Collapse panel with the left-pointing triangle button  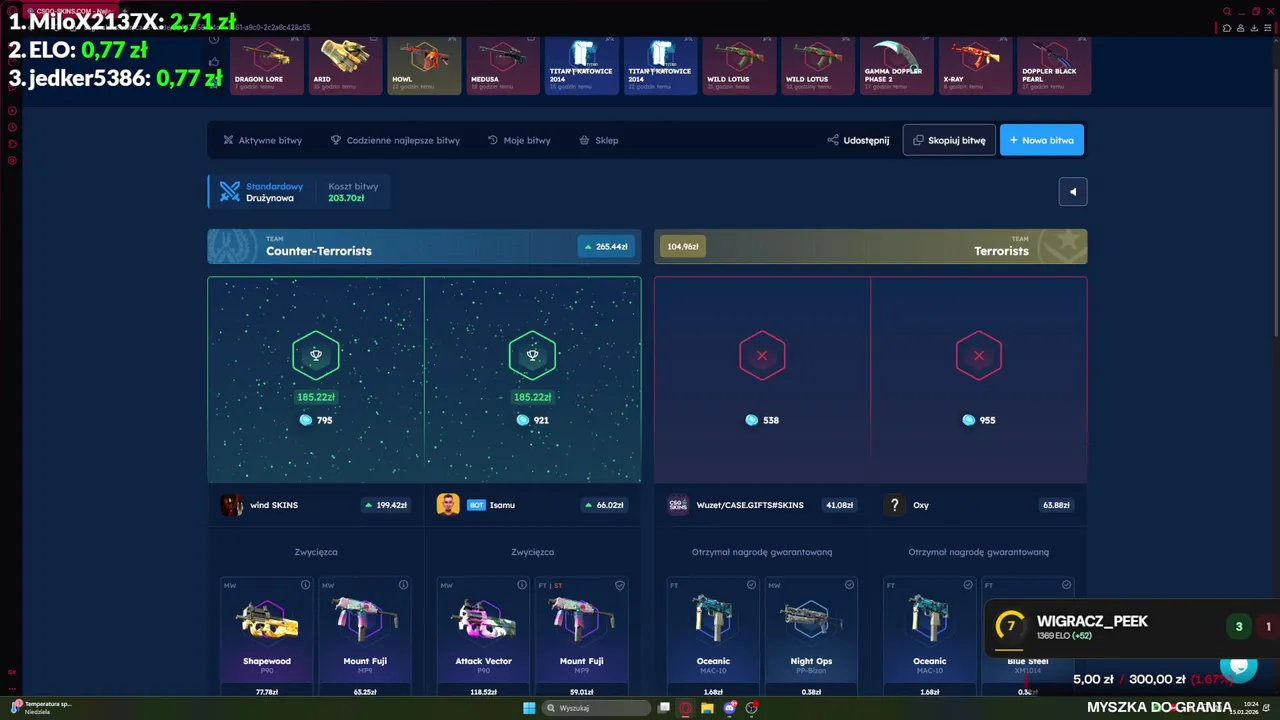(x=1073, y=192)
